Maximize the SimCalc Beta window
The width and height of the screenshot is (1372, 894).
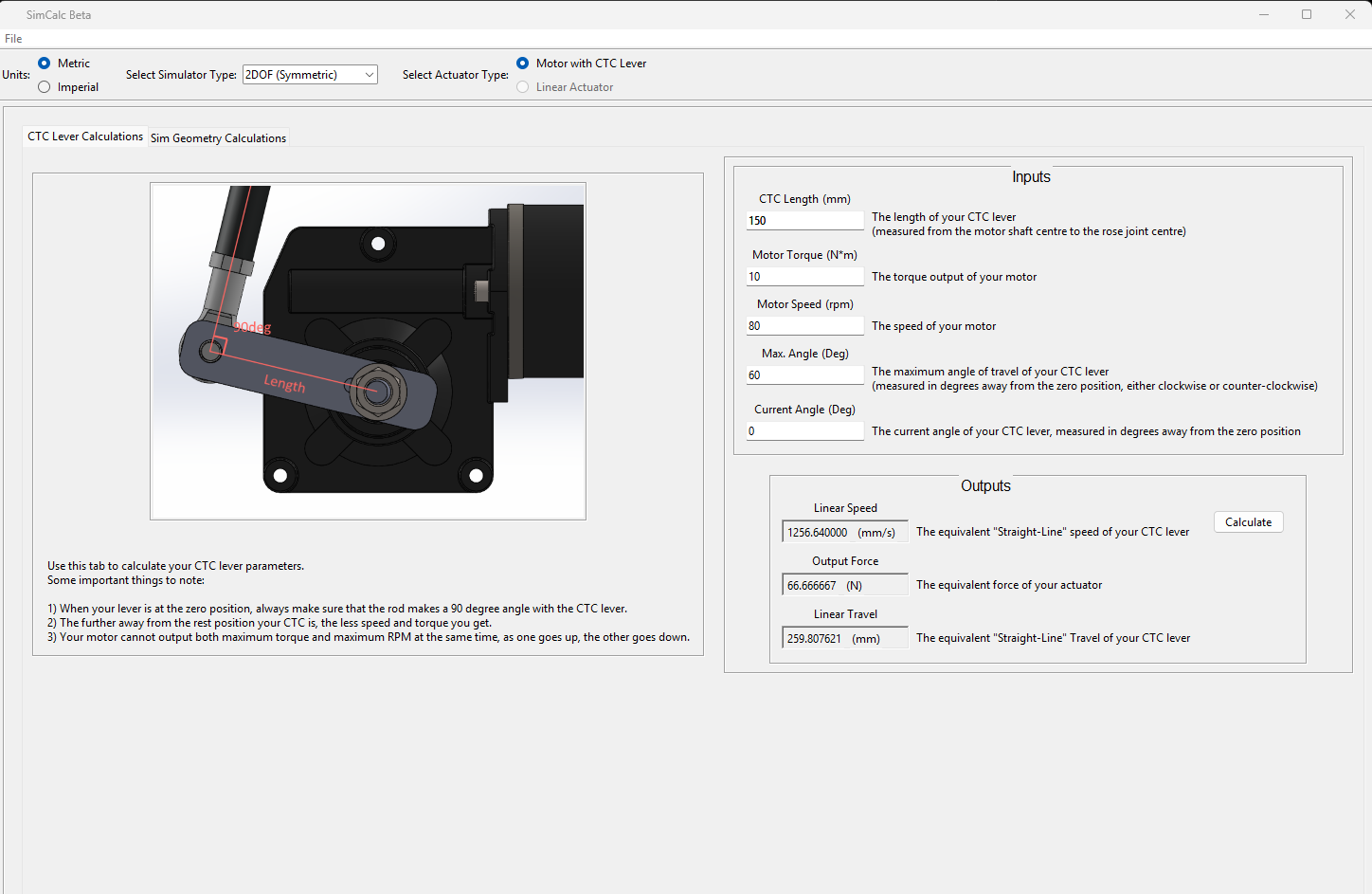[x=1307, y=14]
